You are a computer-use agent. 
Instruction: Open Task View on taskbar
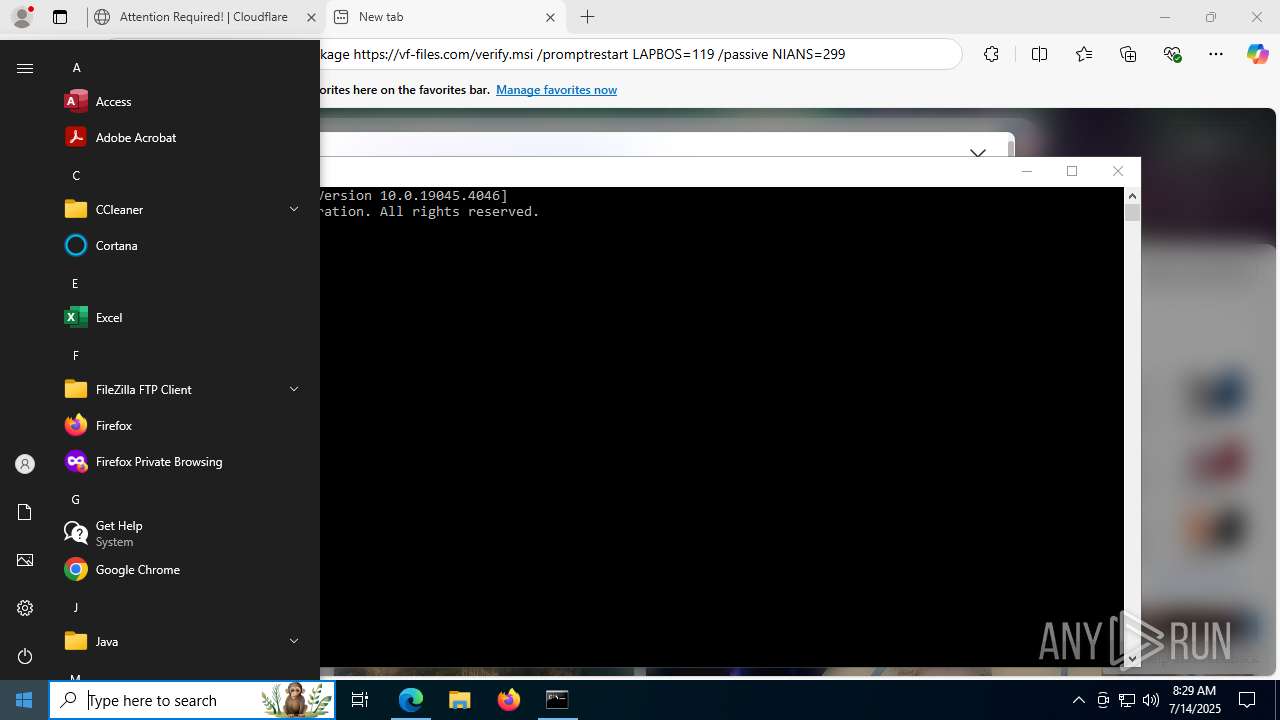(x=360, y=700)
